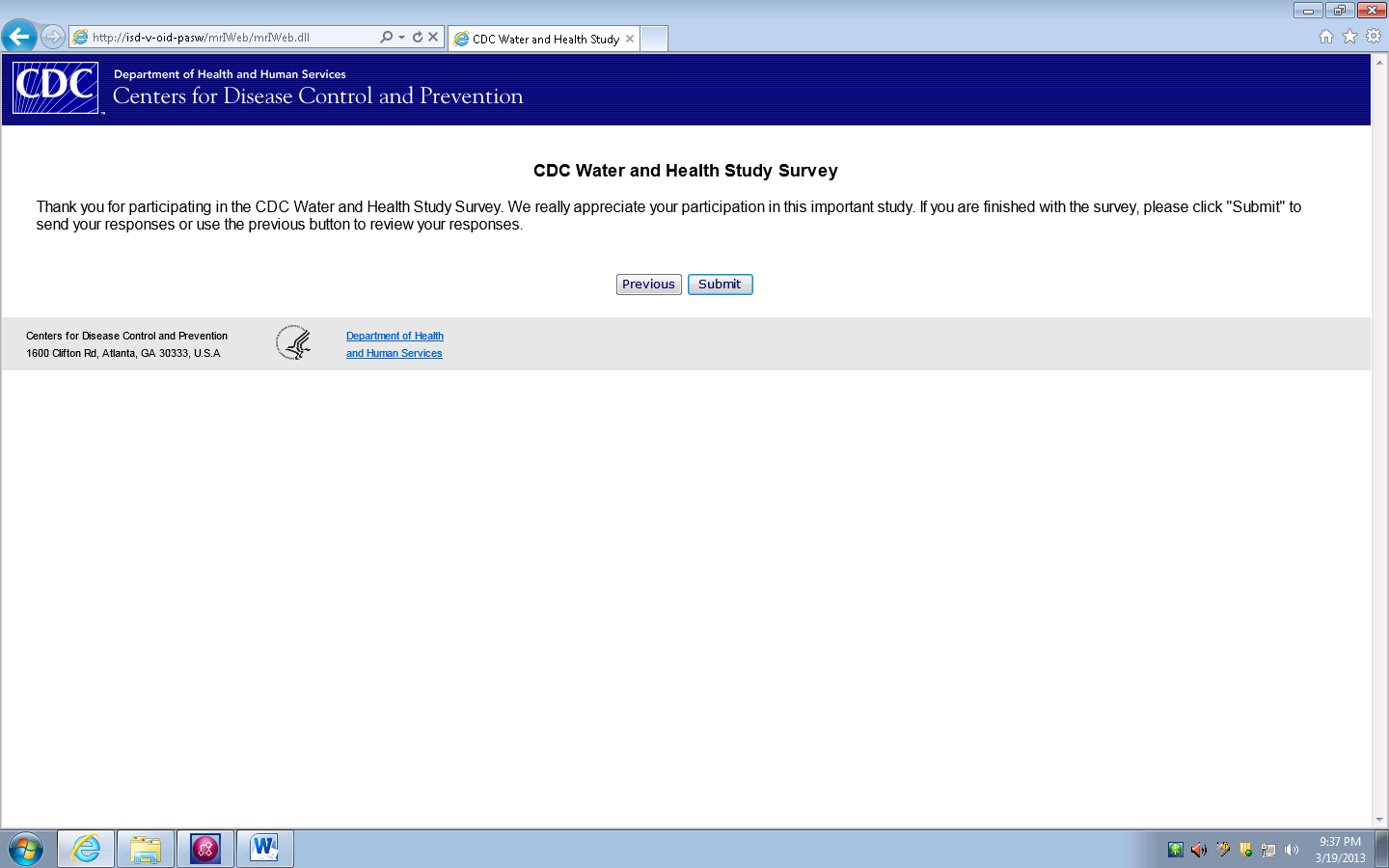The image size is (1389, 868).
Task: Click the Submit button
Action: tap(720, 285)
